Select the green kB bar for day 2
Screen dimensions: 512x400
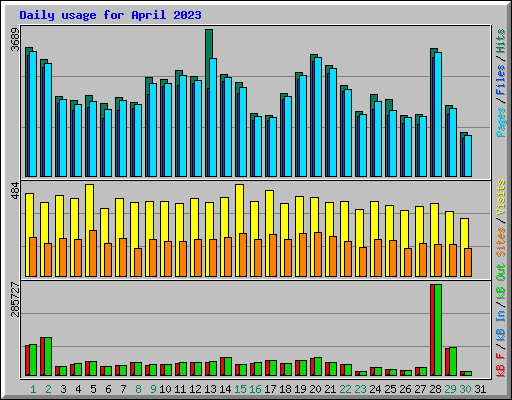click(48, 356)
